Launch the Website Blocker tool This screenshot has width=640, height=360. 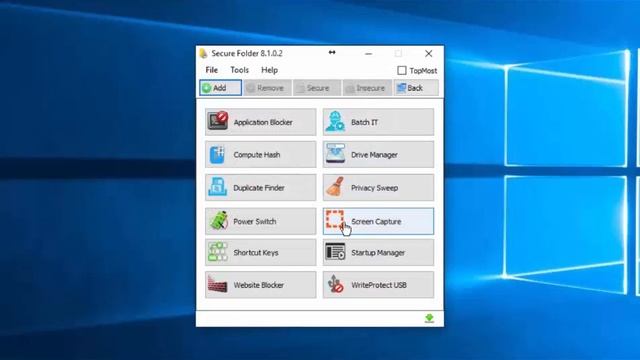click(x=260, y=285)
